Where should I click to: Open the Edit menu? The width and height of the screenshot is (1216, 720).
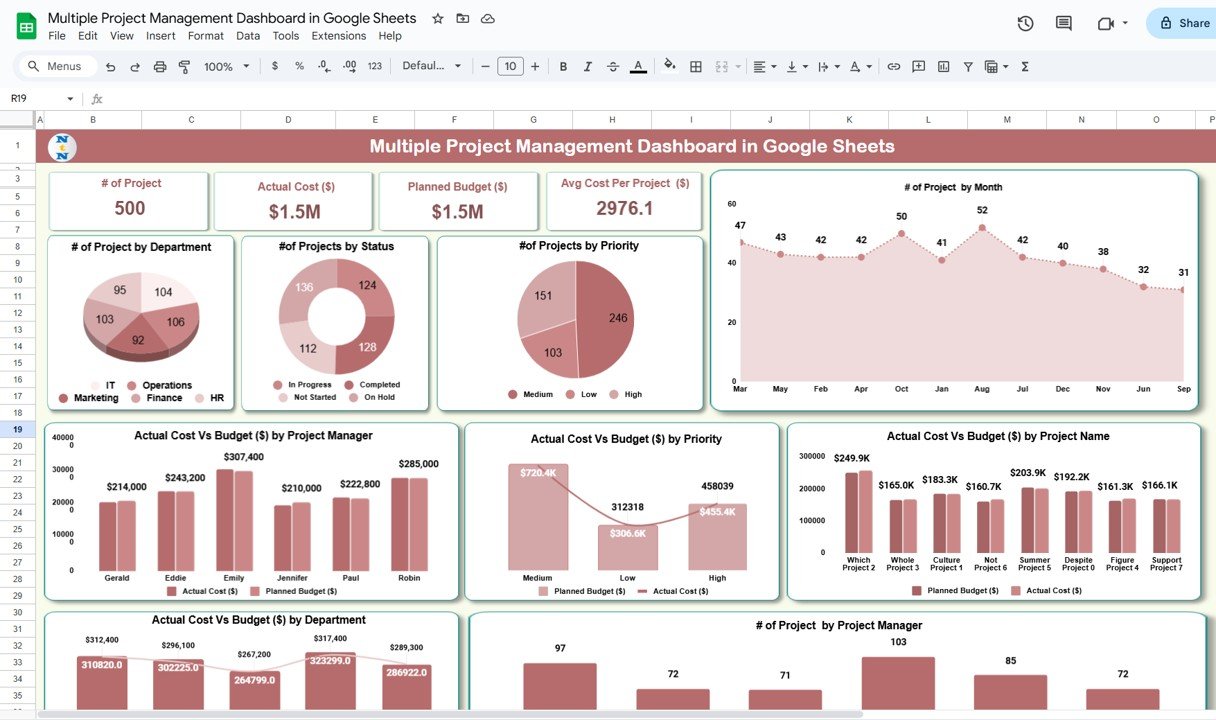click(88, 36)
